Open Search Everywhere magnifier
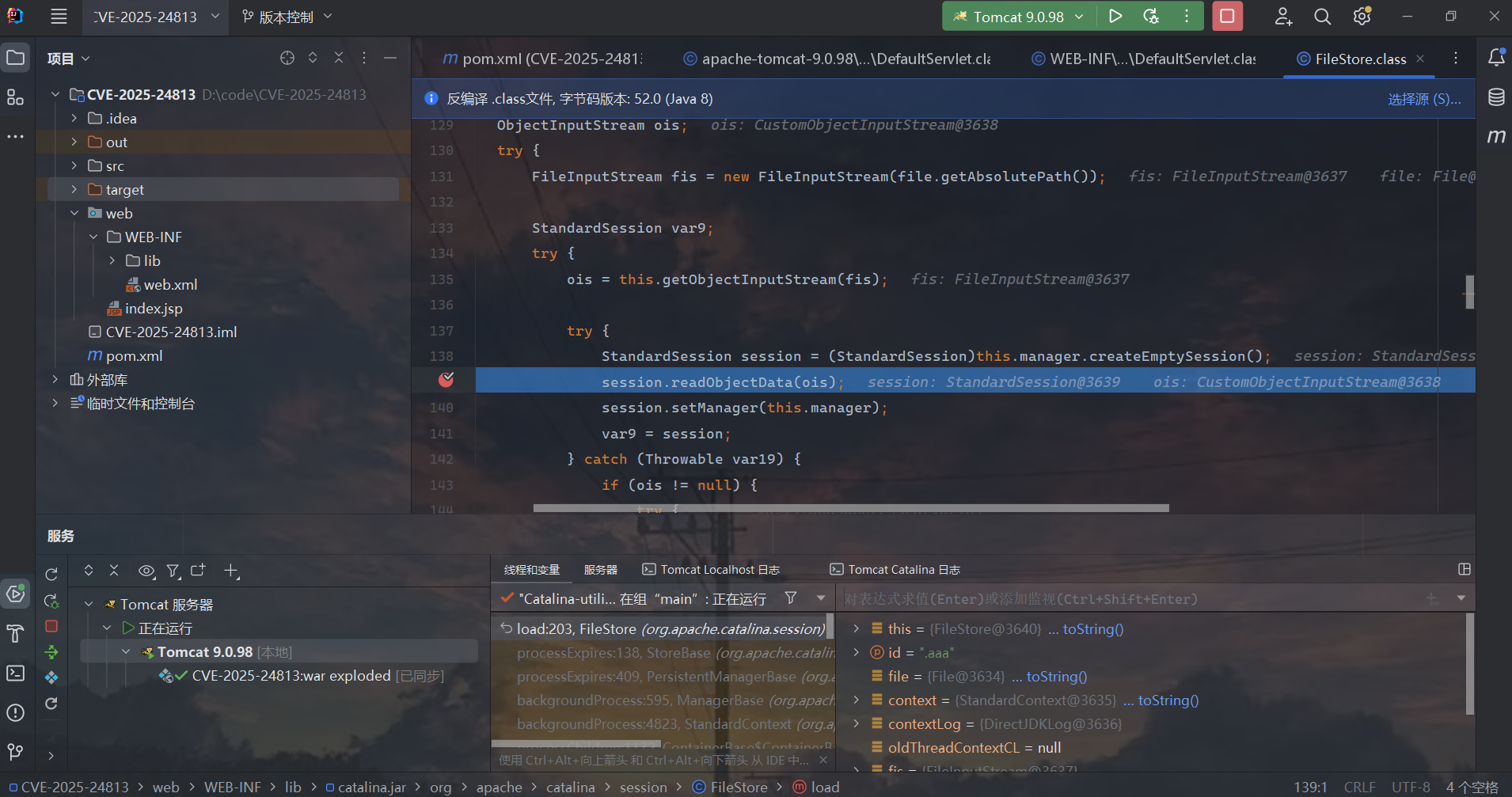 pos(1322,16)
